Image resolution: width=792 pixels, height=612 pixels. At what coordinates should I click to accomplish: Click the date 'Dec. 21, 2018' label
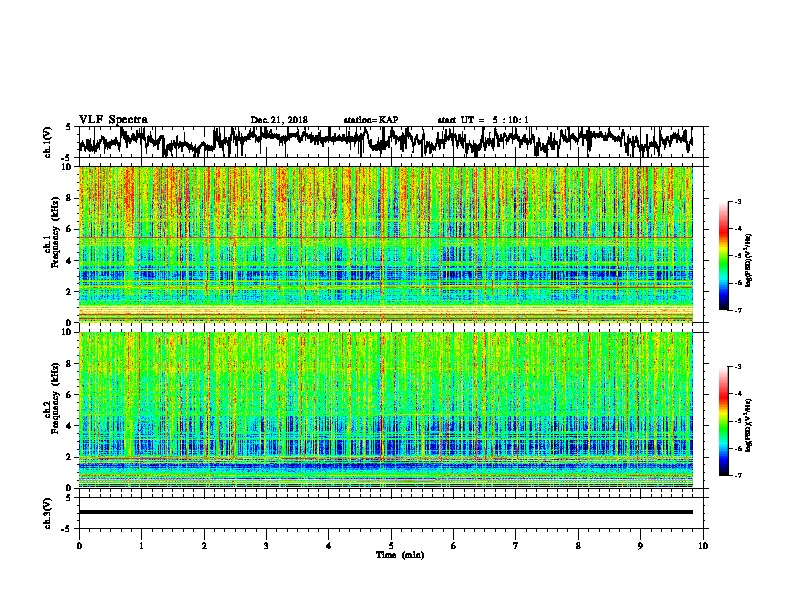pos(279,120)
